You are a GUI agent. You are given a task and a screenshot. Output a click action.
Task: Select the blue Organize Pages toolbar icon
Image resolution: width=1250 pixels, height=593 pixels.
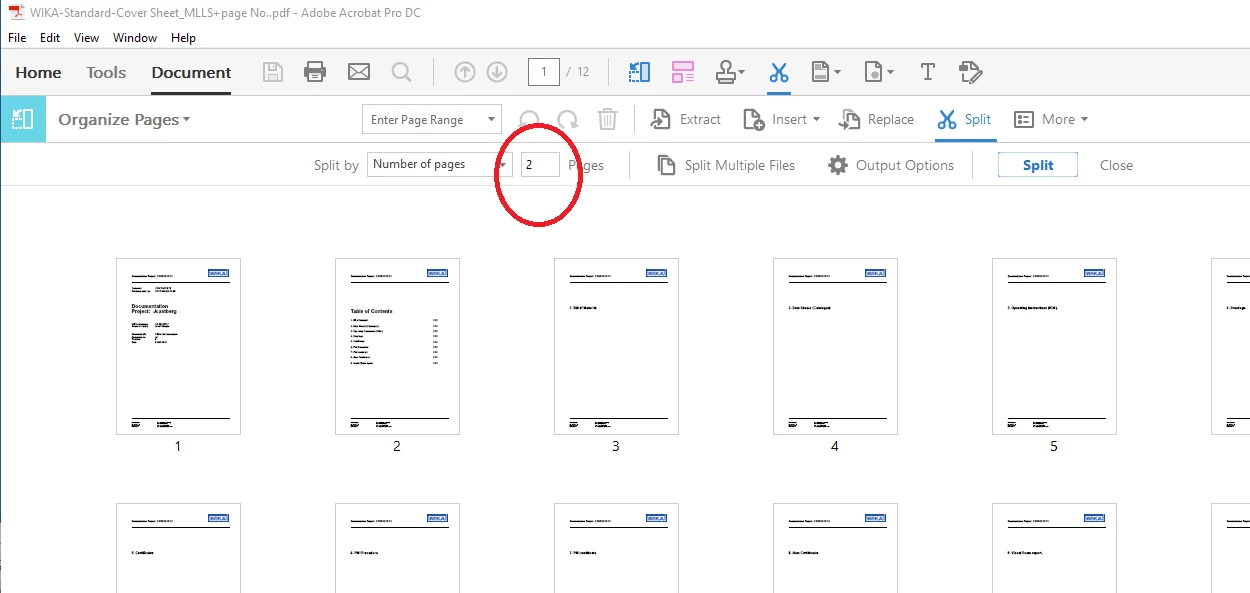pyautogui.click(x=639, y=72)
